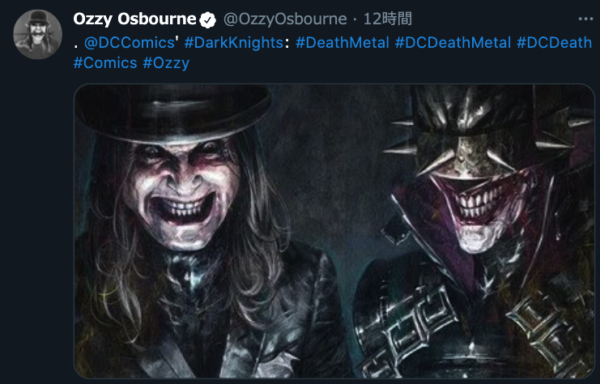The height and width of the screenshot is (384, 600).
Task: Open the @OzzyOsbourne handle link
Action: [285, 19]
